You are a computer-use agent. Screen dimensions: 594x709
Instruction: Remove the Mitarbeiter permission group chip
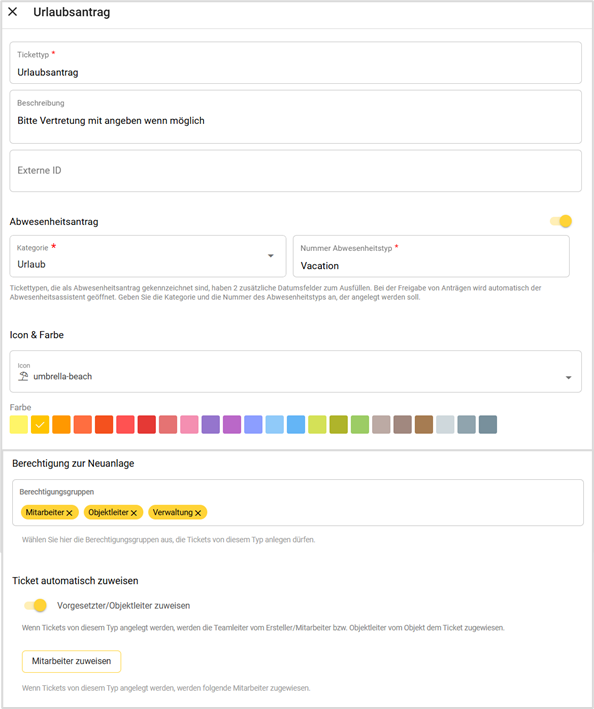(70, 513)
